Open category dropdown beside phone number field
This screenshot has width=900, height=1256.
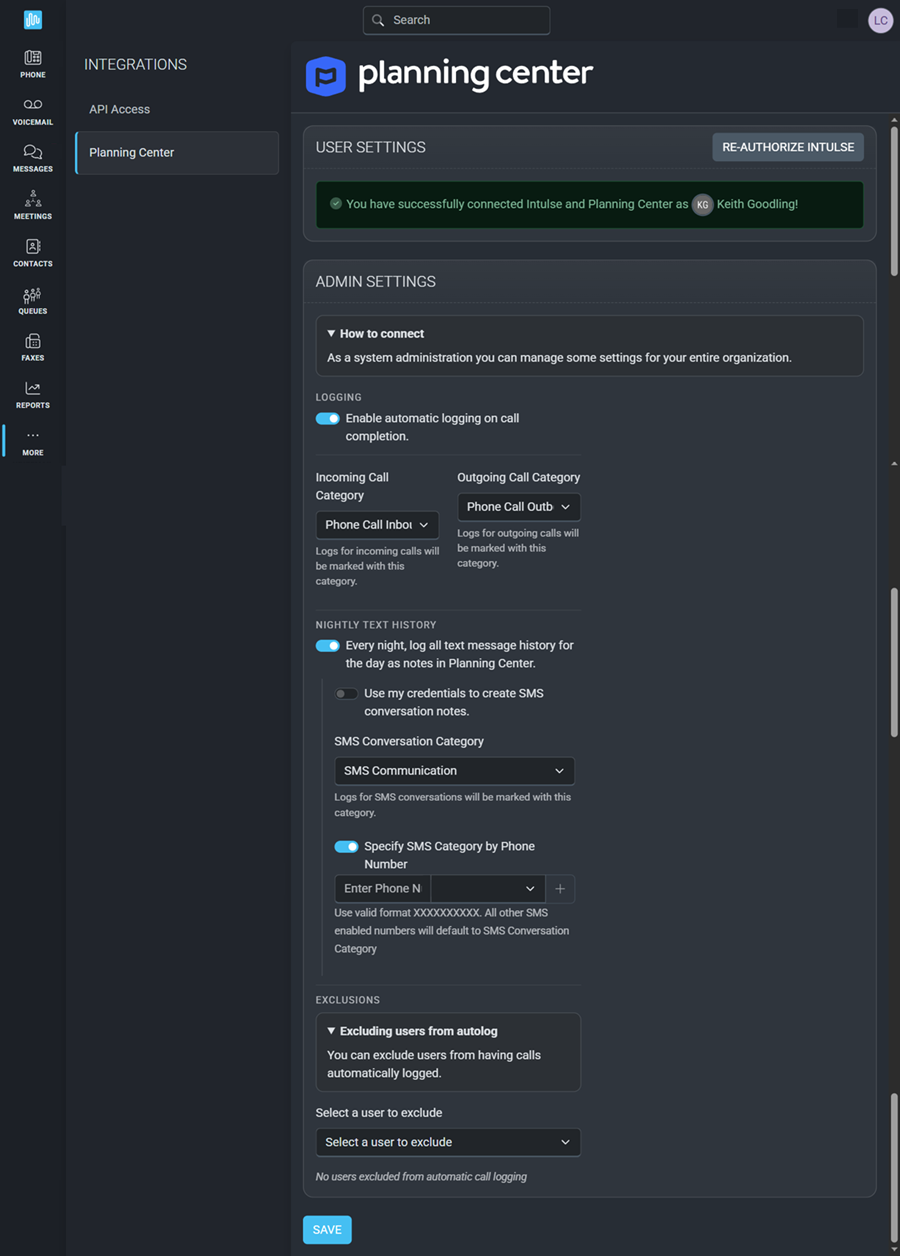pos(488,889)
